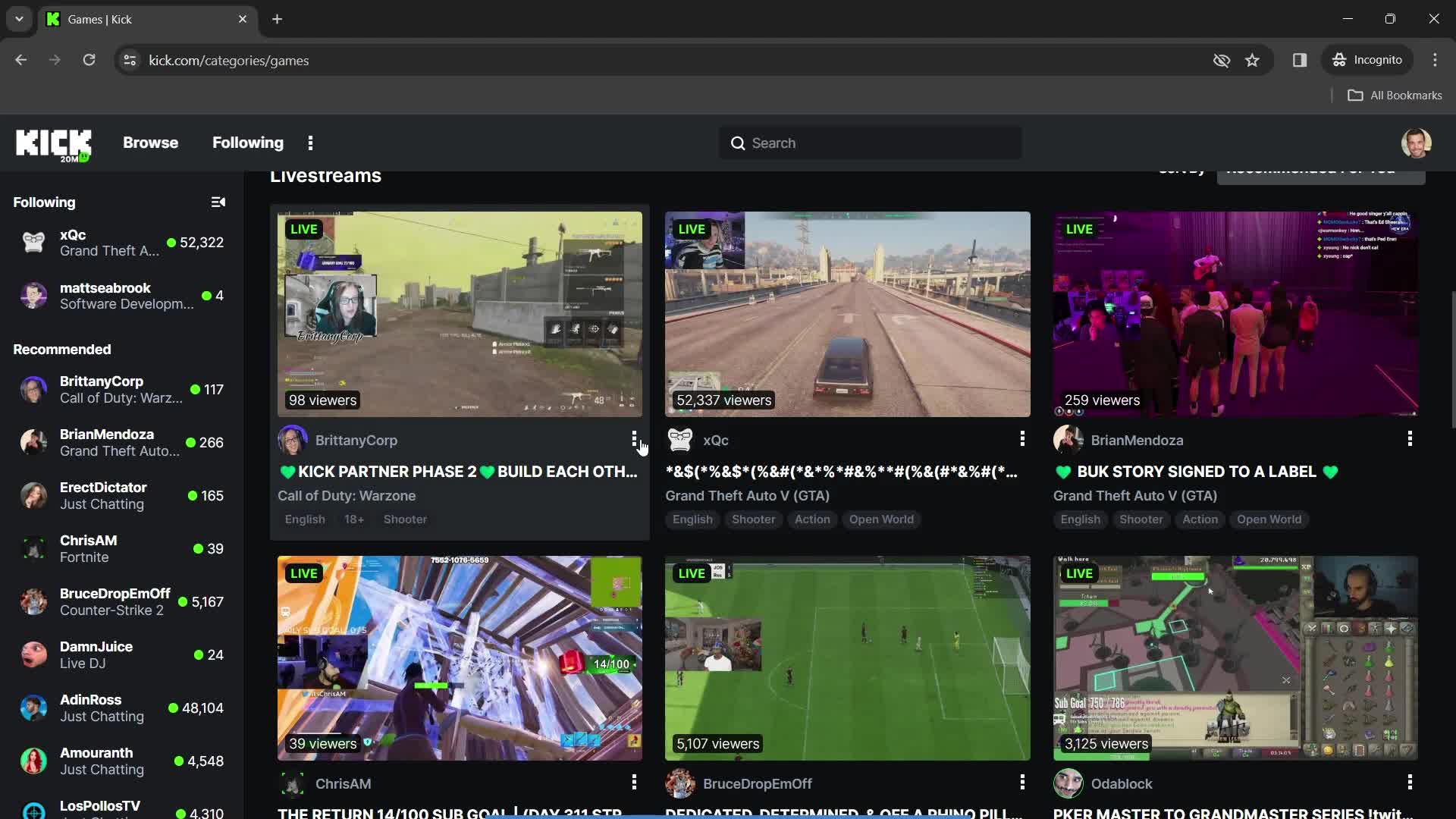
Task: Open the tab search dropdown arrow
Action: [x=19, y=19]
